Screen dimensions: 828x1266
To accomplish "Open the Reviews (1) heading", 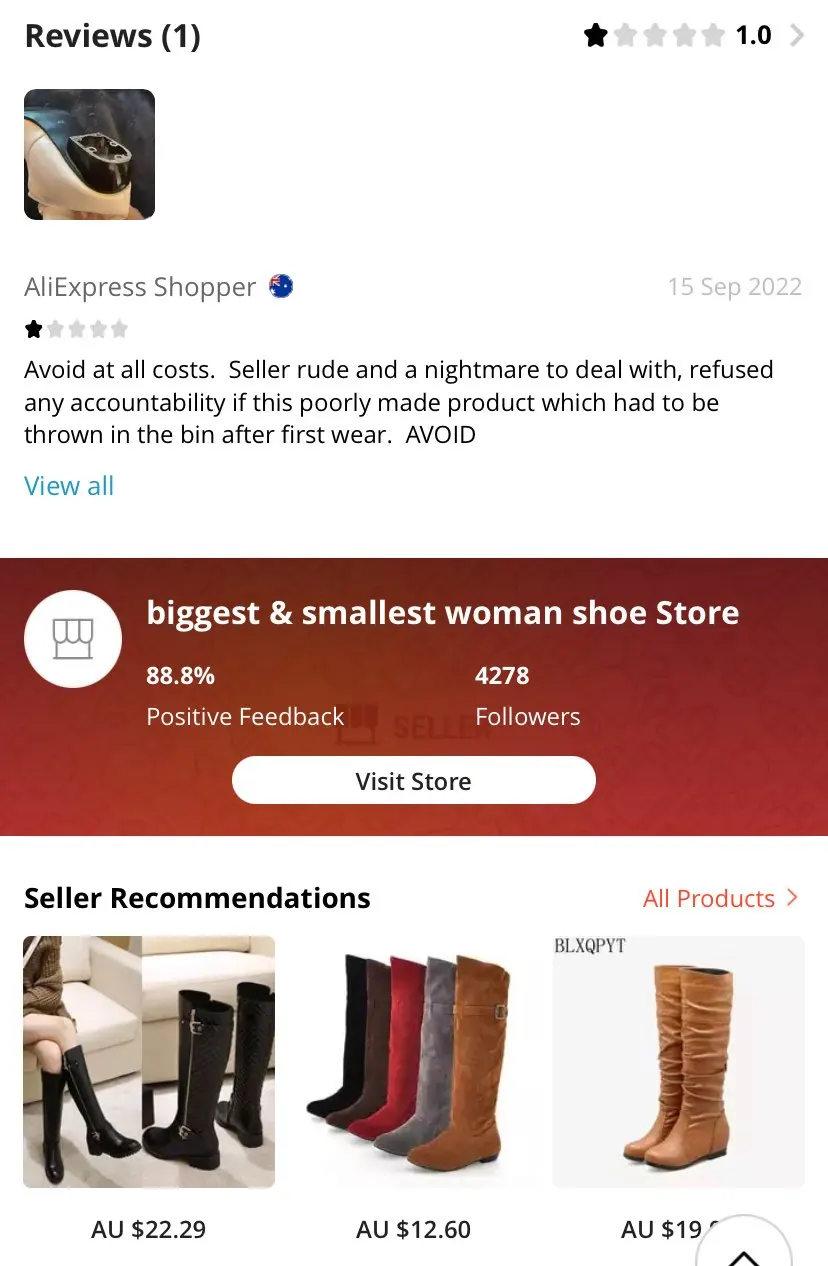I will pyautogui.click(x=112, y=36).
